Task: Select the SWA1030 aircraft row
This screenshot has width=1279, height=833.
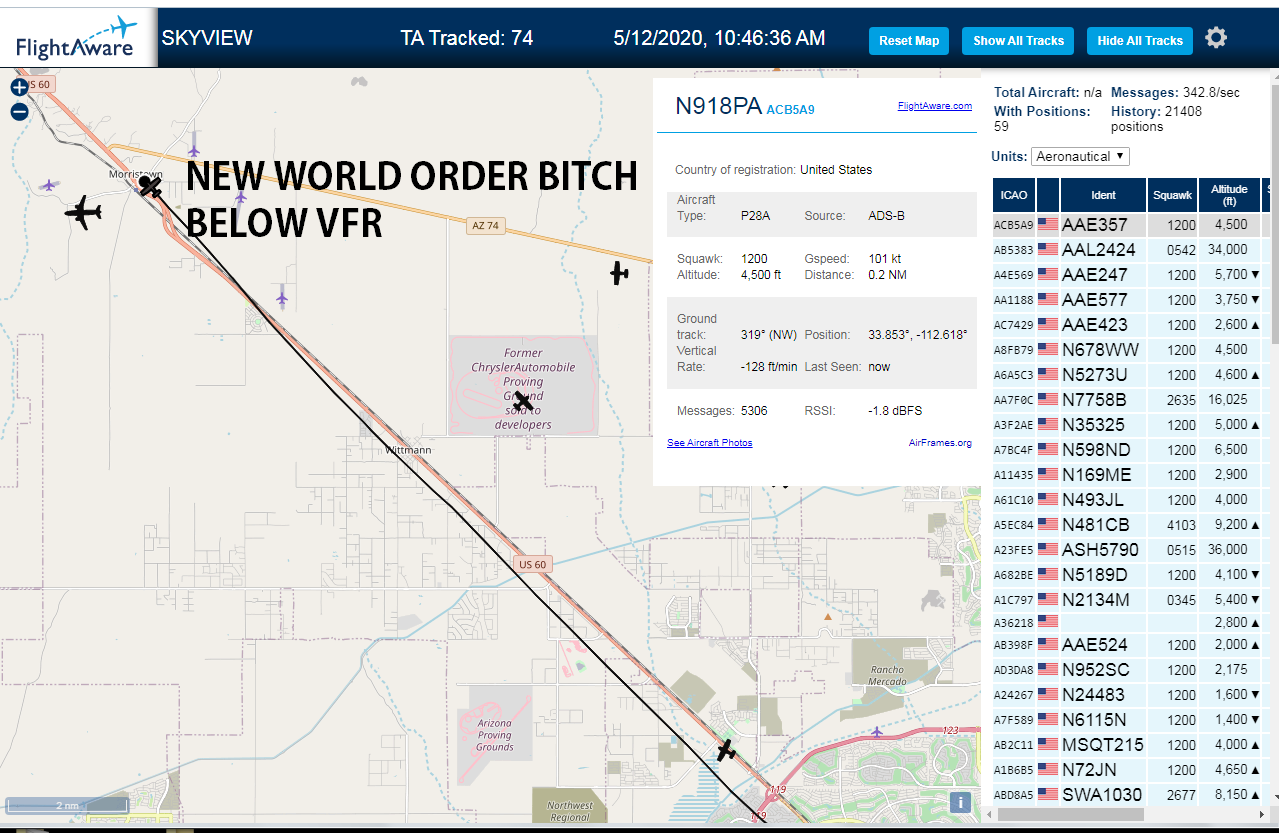Action: [x=1131, y=795]
